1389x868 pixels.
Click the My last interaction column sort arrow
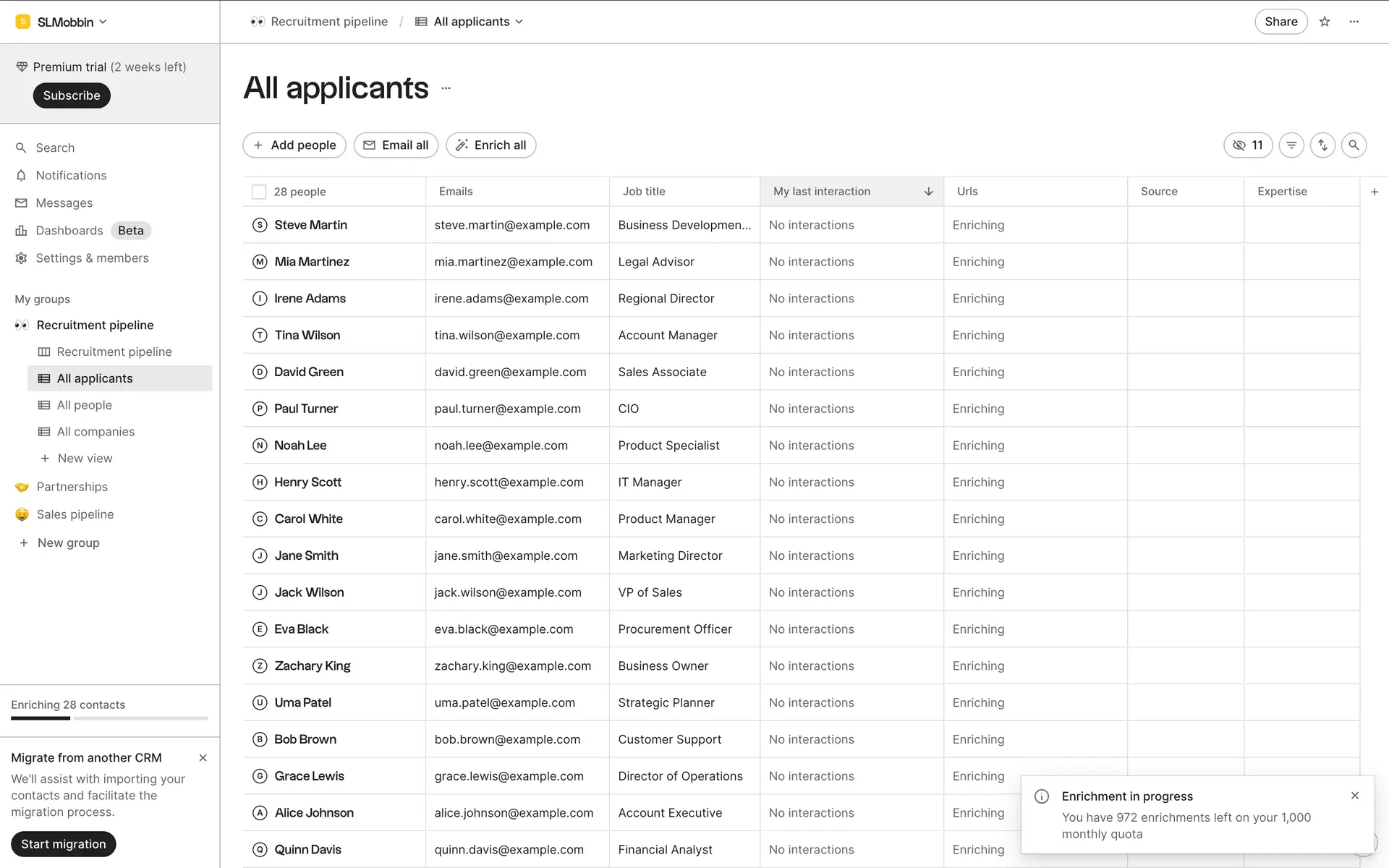coord(928,192)
